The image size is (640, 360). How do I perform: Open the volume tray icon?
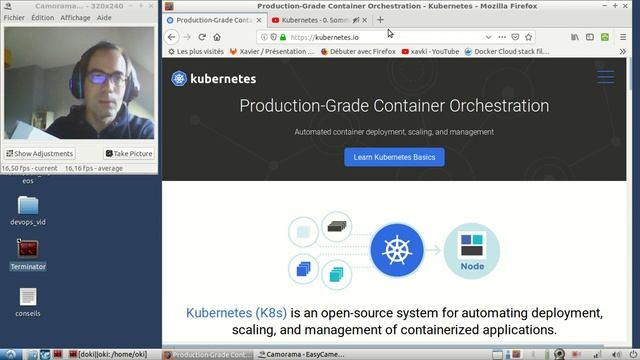pos(616,354)
